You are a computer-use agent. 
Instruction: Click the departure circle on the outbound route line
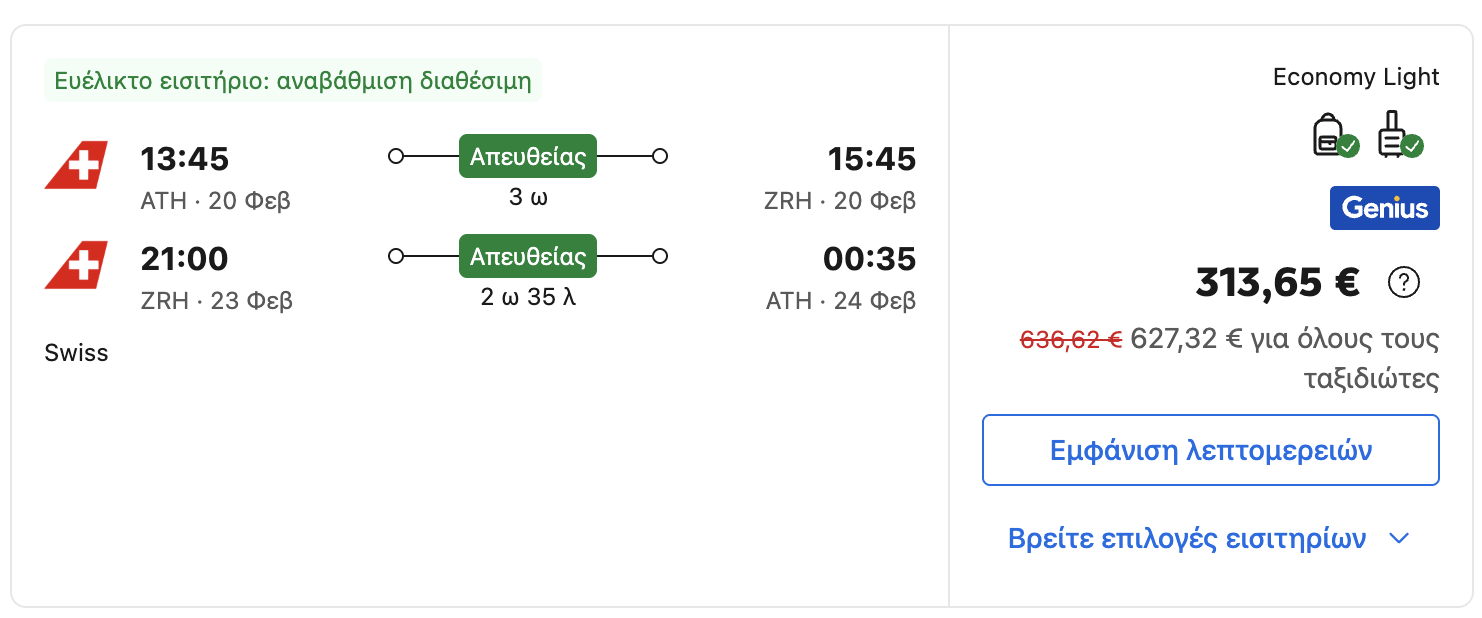(x=396, y=155)
